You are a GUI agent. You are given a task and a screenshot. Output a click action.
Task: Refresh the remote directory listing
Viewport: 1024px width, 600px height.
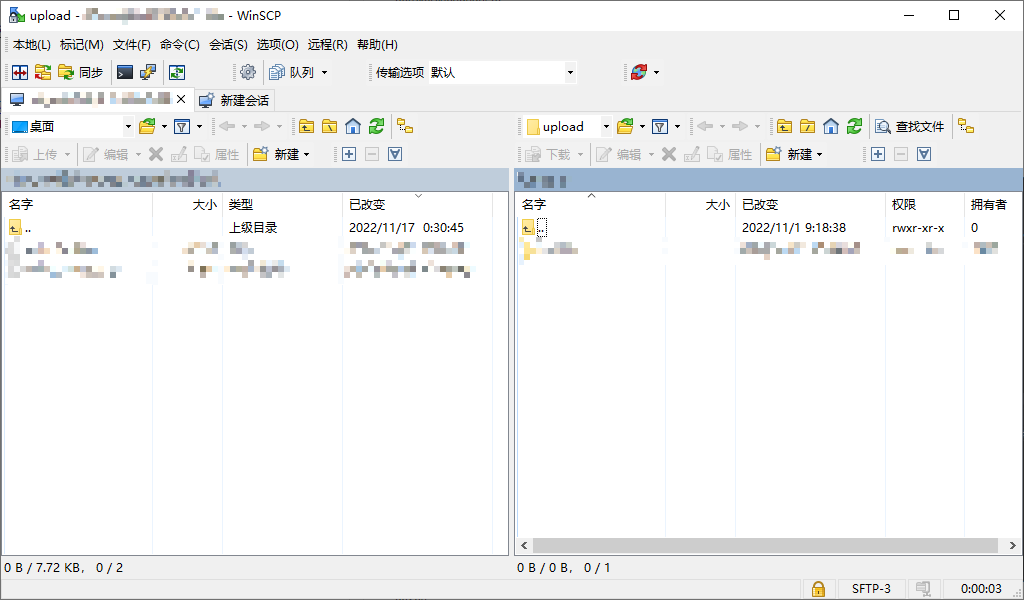(x=854, y=126)
